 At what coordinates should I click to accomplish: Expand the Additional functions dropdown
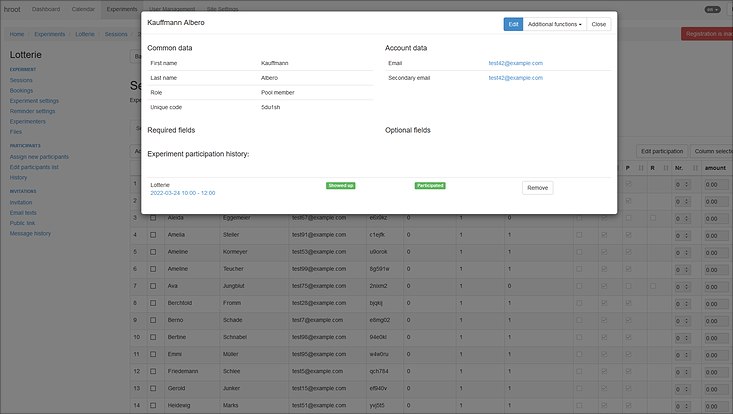554,24
